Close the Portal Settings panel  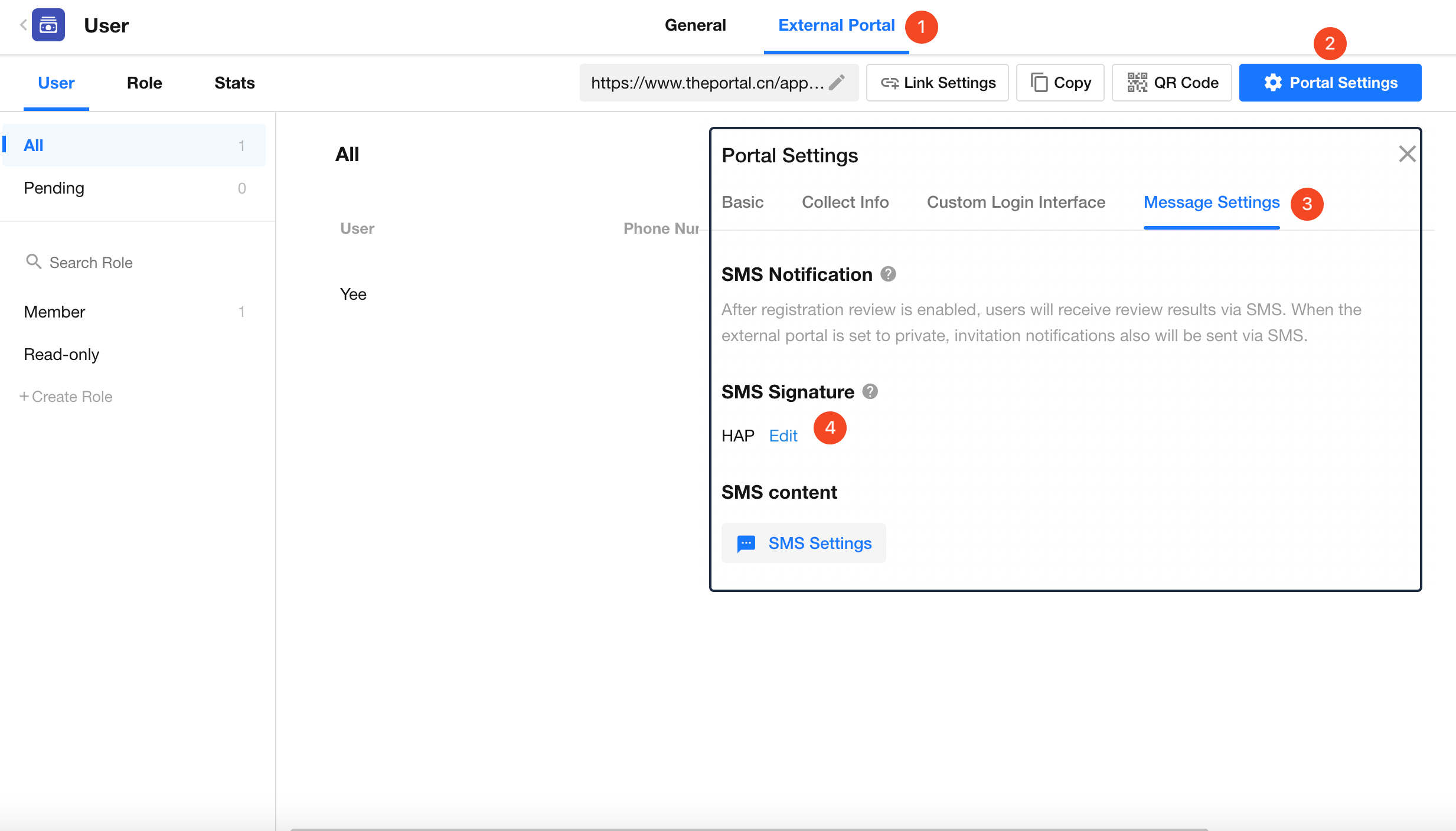(1407, 154)
